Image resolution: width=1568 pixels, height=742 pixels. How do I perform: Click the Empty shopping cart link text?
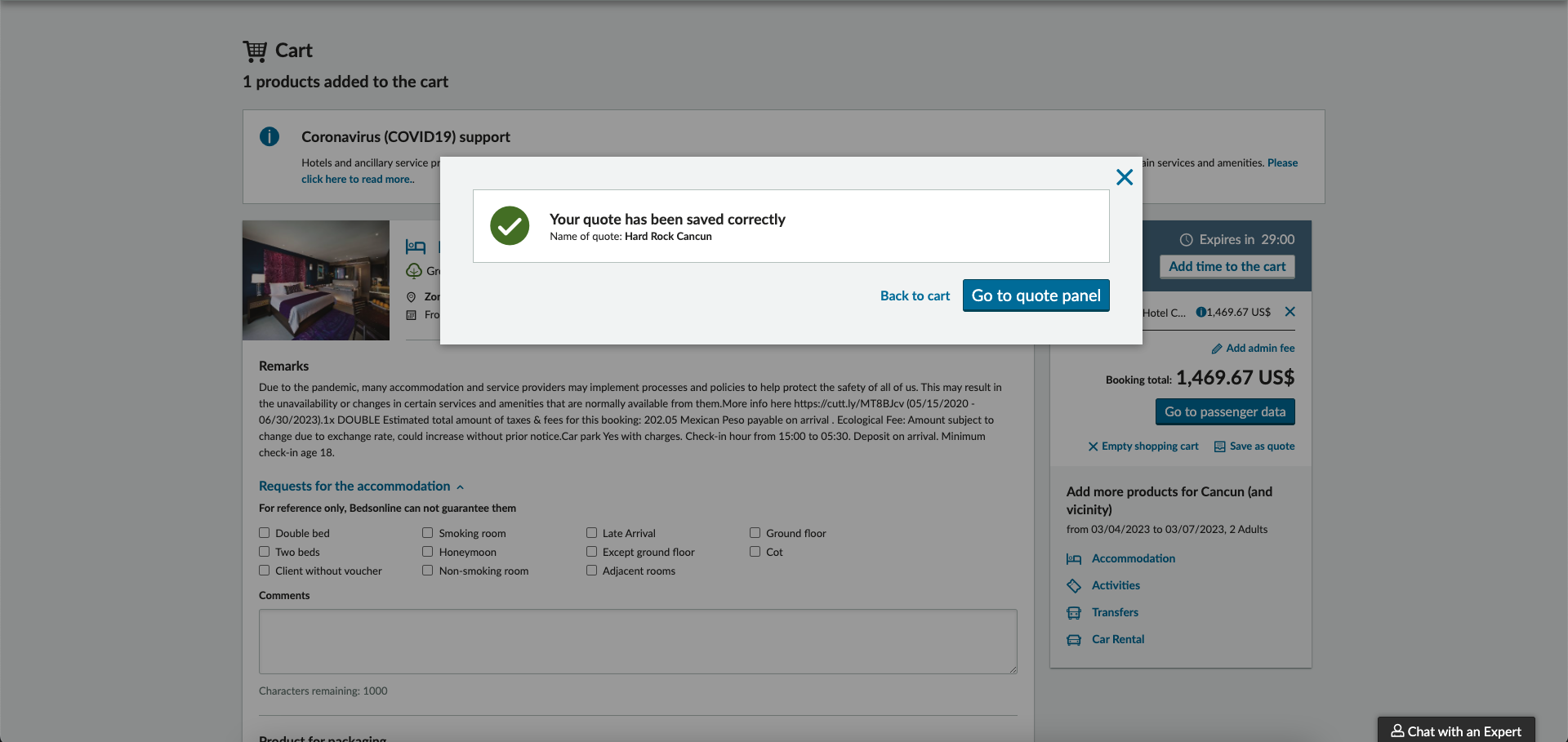[x=1150, y=447]
